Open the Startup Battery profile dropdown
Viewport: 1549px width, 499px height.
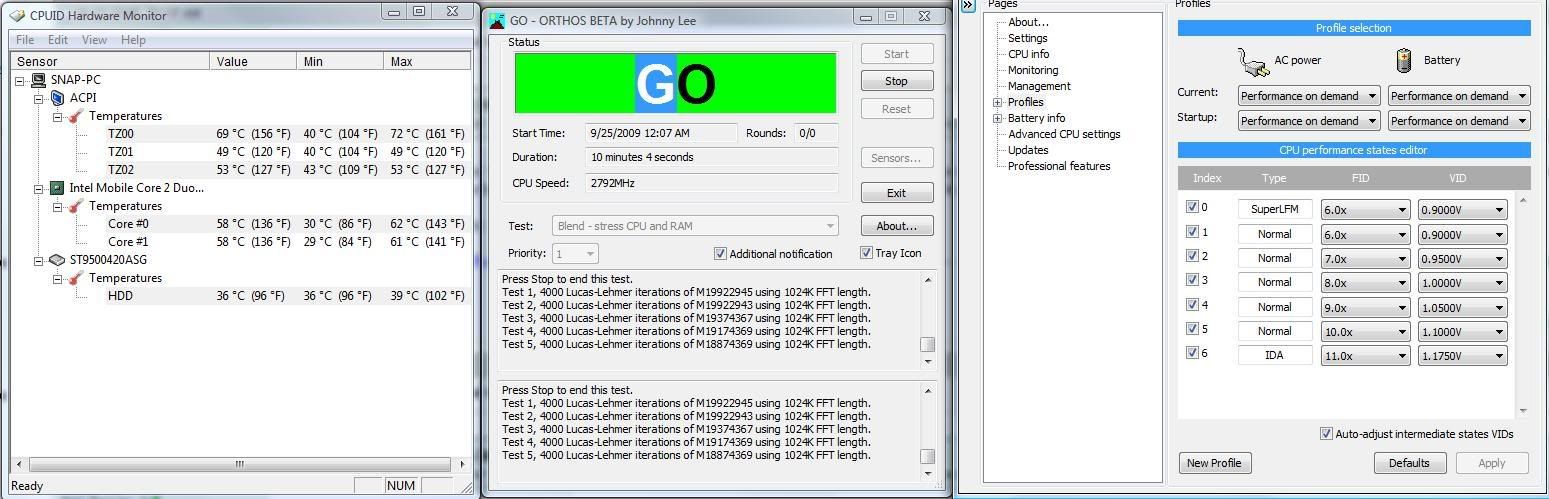coord(1458,121)
